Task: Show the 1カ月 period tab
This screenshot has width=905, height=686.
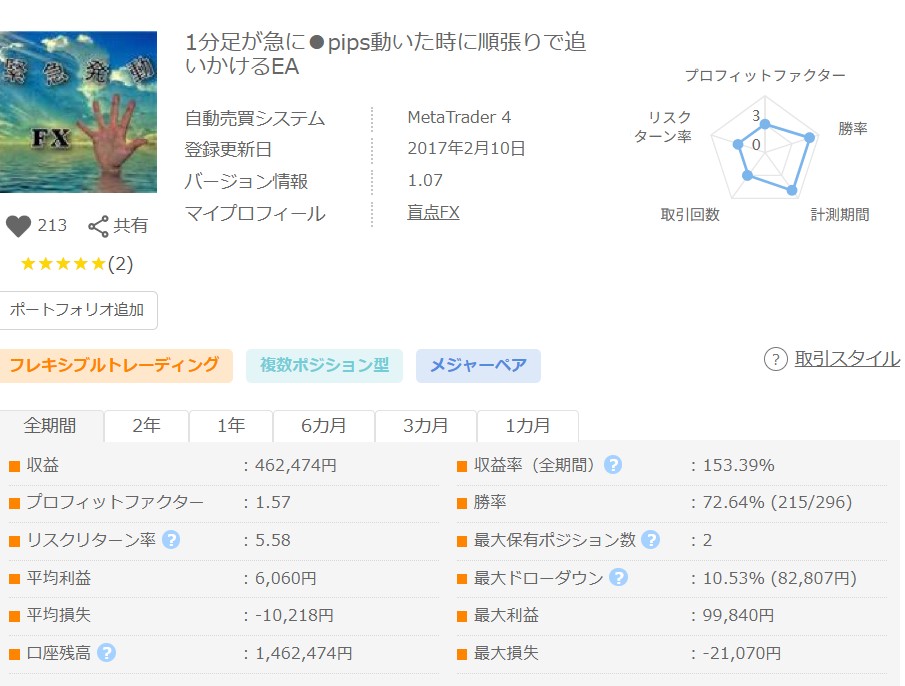Action: click(528, 426)
